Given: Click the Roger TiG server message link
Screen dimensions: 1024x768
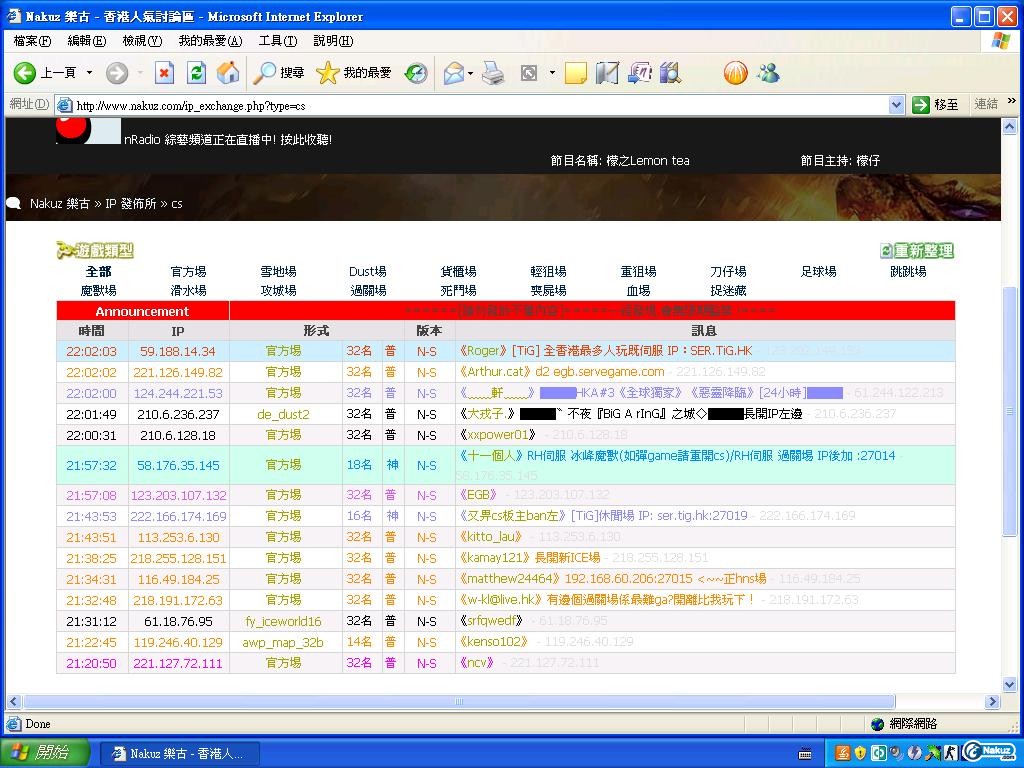Looking at the screenshot, I should point(605,351).
